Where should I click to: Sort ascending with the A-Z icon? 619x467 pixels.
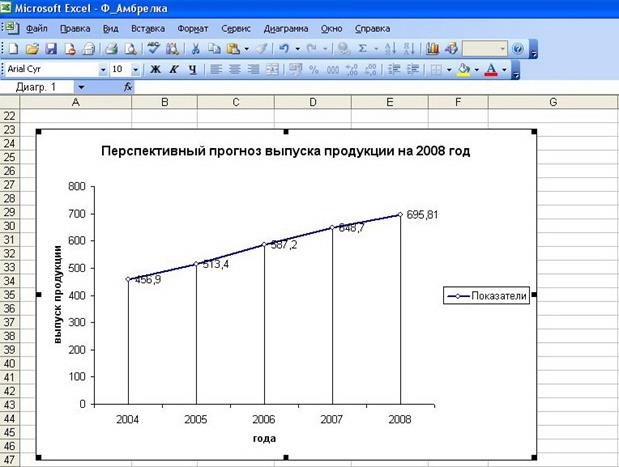tap(388, 48)
